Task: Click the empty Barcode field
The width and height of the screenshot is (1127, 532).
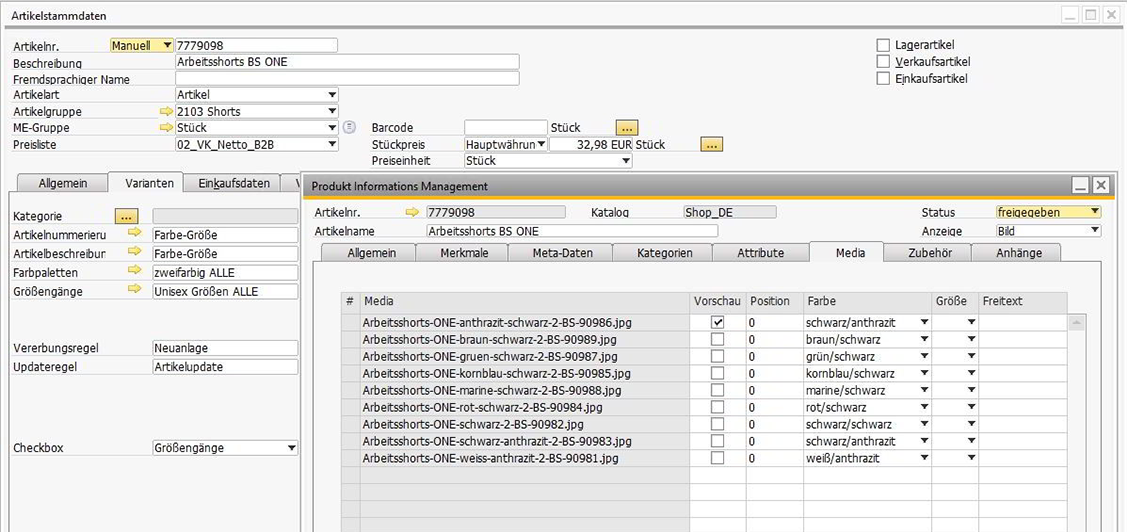Action: point(506,128)
